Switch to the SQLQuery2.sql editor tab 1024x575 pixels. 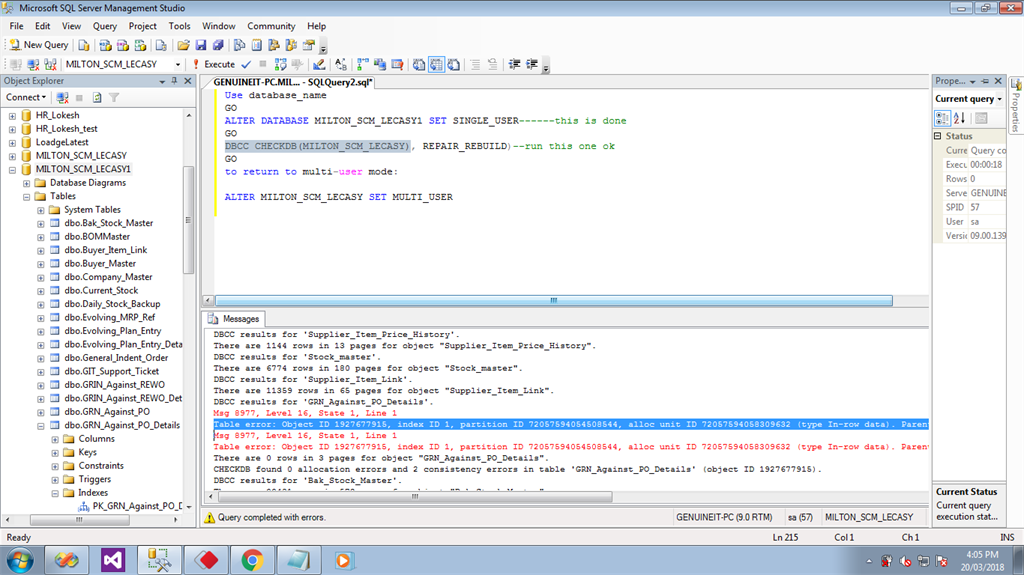click(292, 82)
